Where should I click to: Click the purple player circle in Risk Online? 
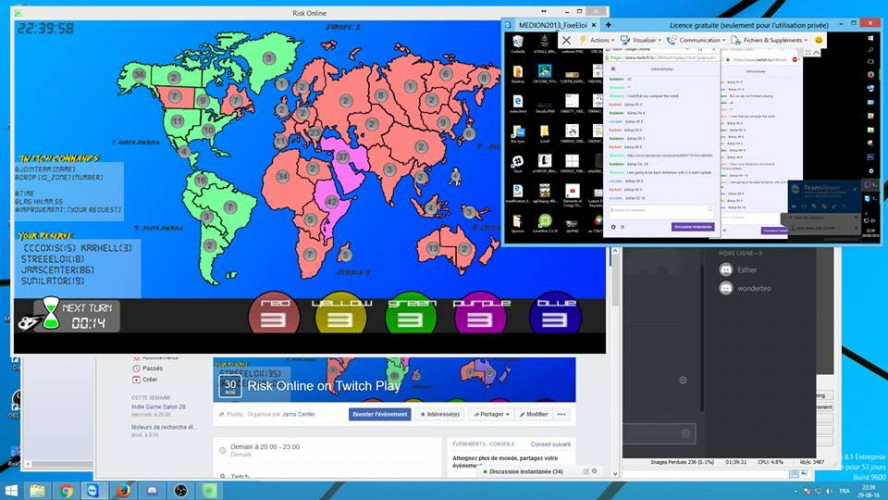tap(480, 313)
